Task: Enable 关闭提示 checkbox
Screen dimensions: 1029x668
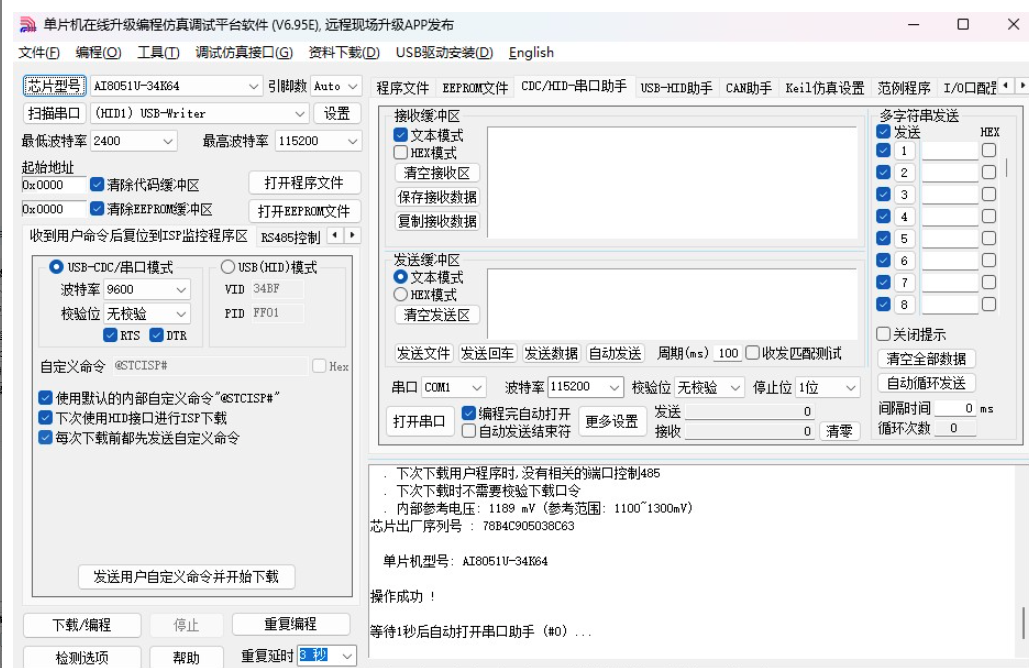Action: coord(883,334)
